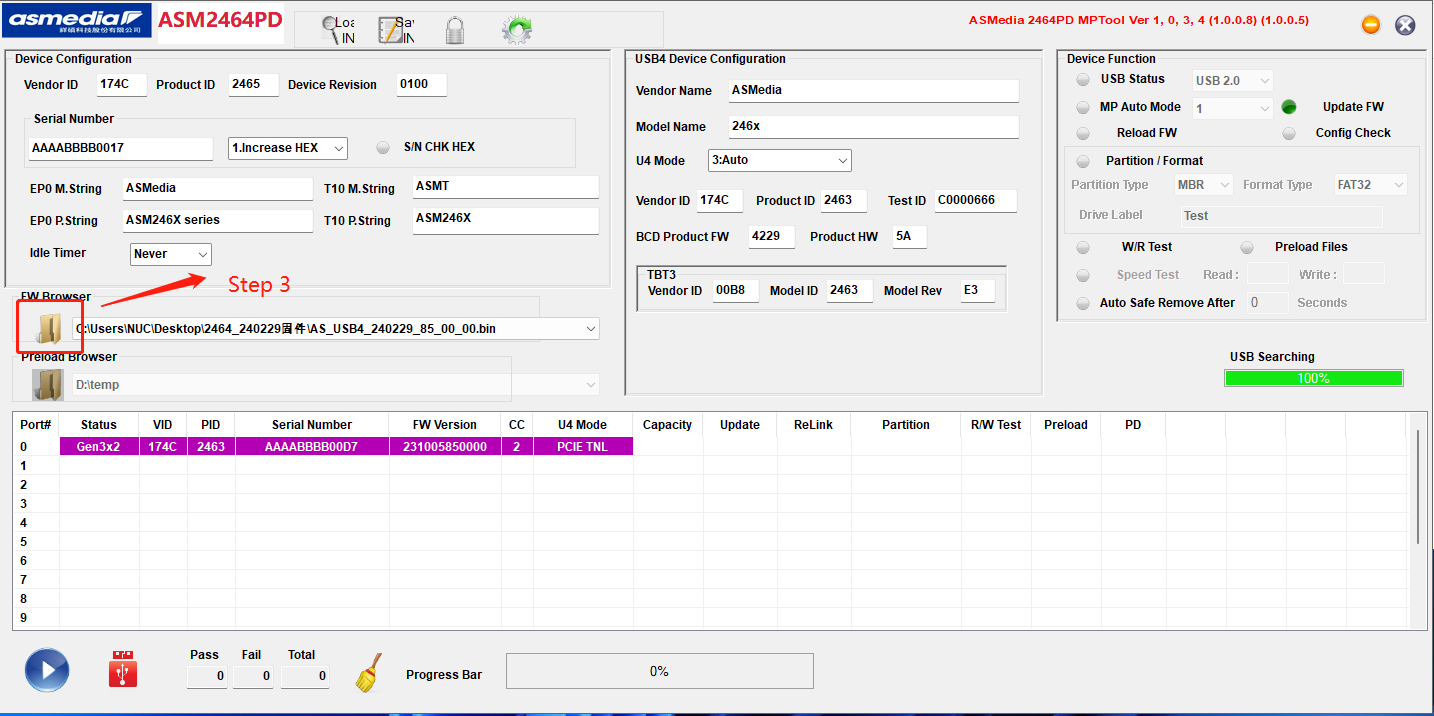This screenshot has height=716, width=1434.
Task: Open the FW Browser folder icon
Action: 48,328
